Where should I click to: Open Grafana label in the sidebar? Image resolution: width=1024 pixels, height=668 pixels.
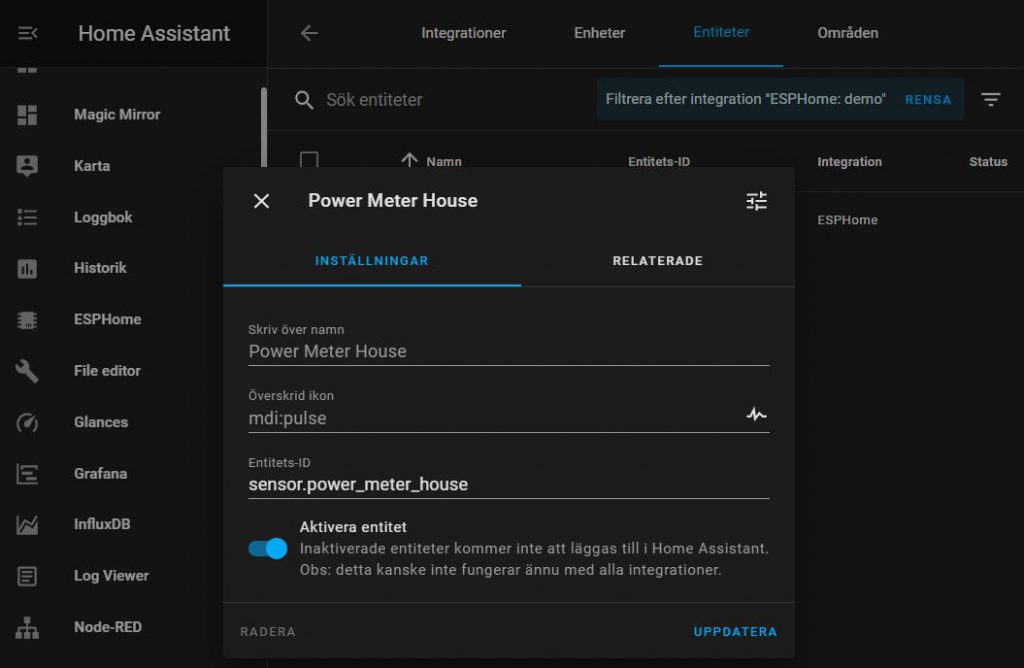(x=101, y=473)
